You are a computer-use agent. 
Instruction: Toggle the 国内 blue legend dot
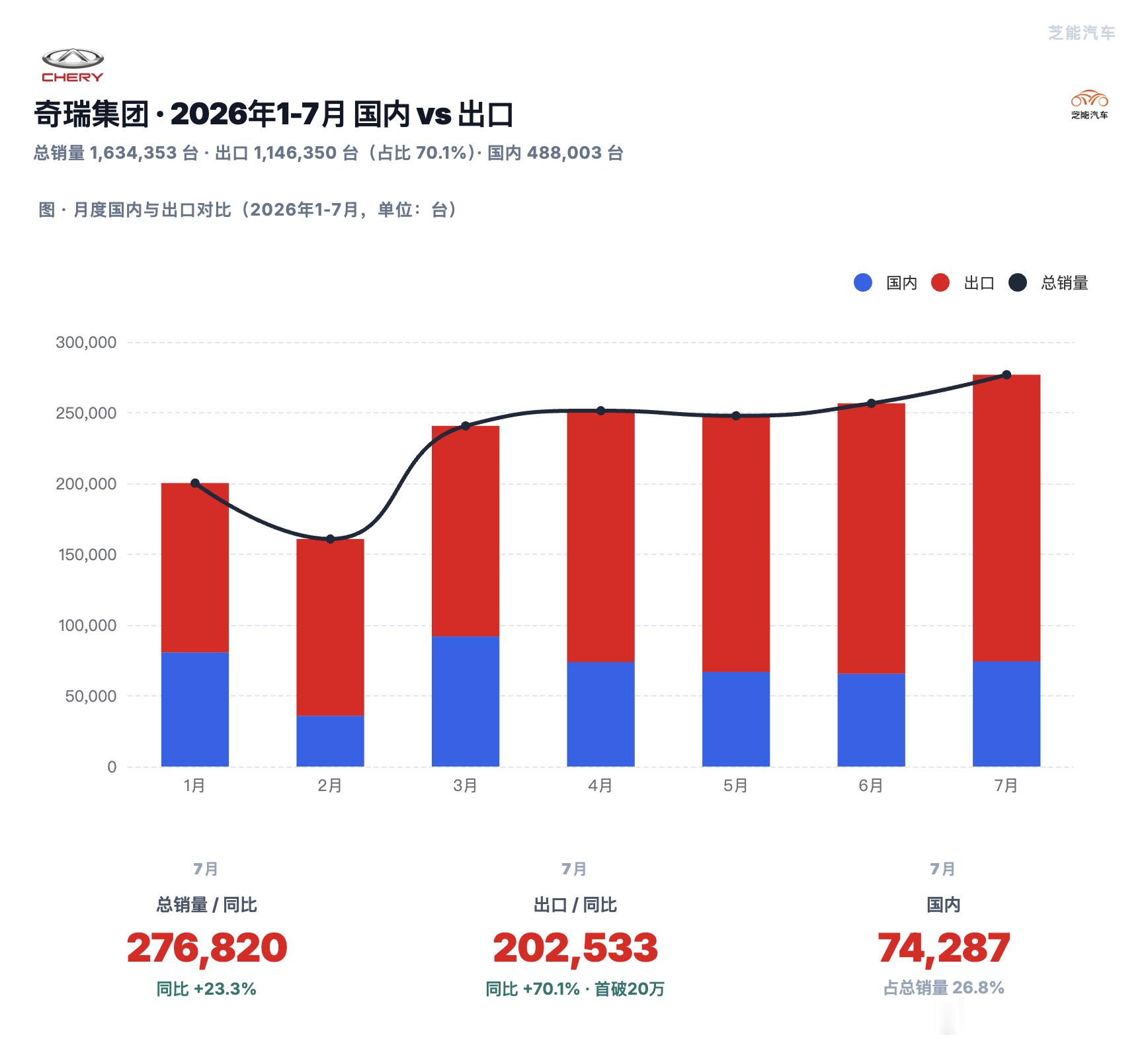point(863,283)
